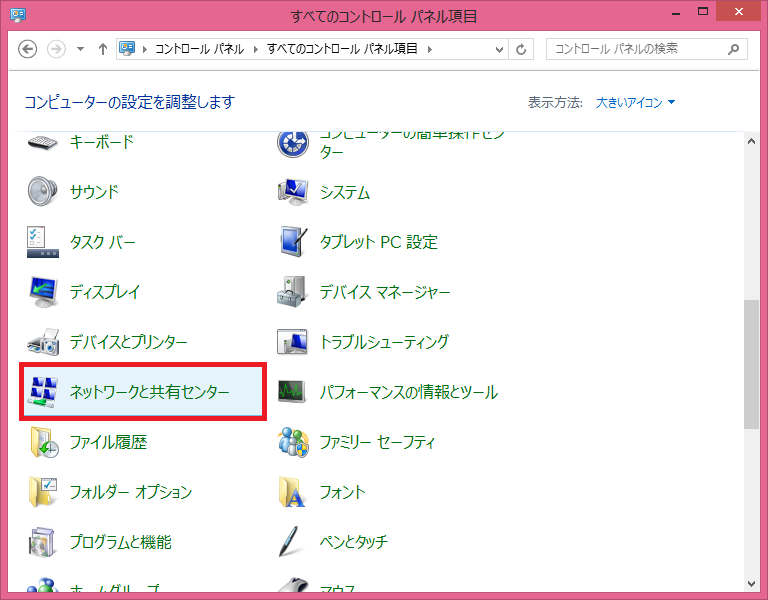Open Pen and Touch (ペンとタッチ) icon
The height and width of the screenshot is (600, 768).
tap(289, 542)
